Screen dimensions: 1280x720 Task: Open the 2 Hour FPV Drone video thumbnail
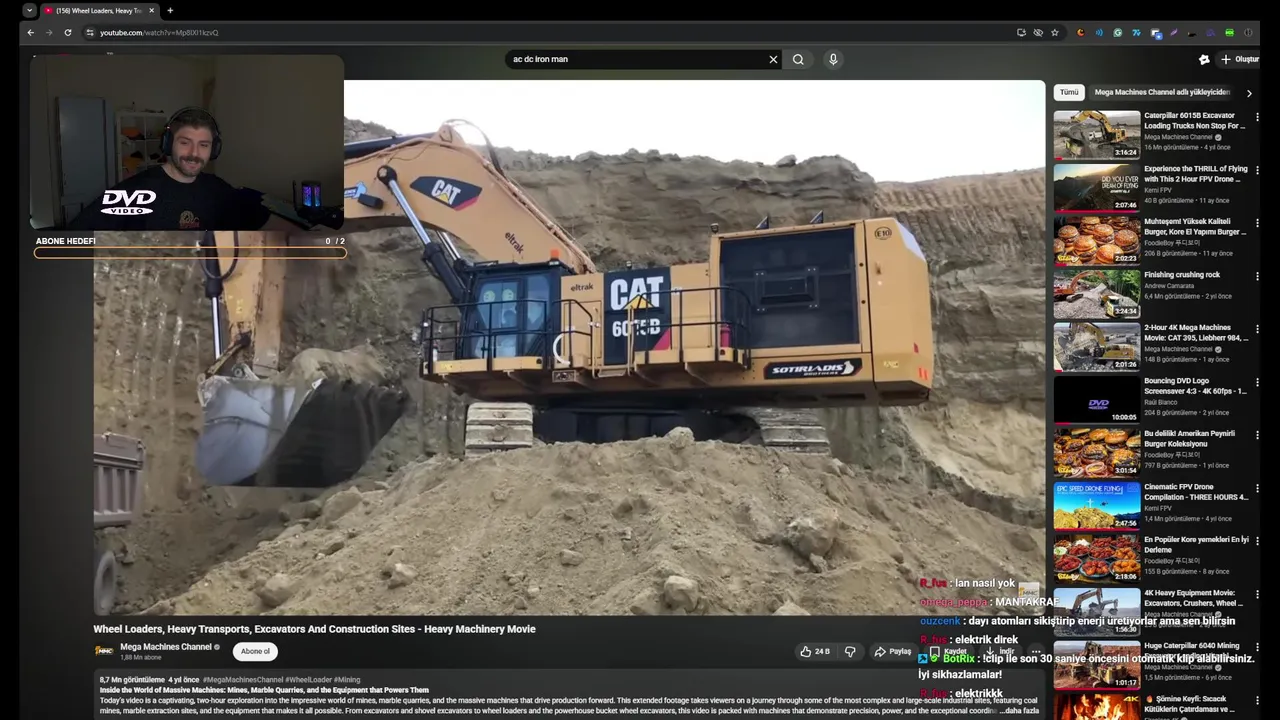point(1097,188)
